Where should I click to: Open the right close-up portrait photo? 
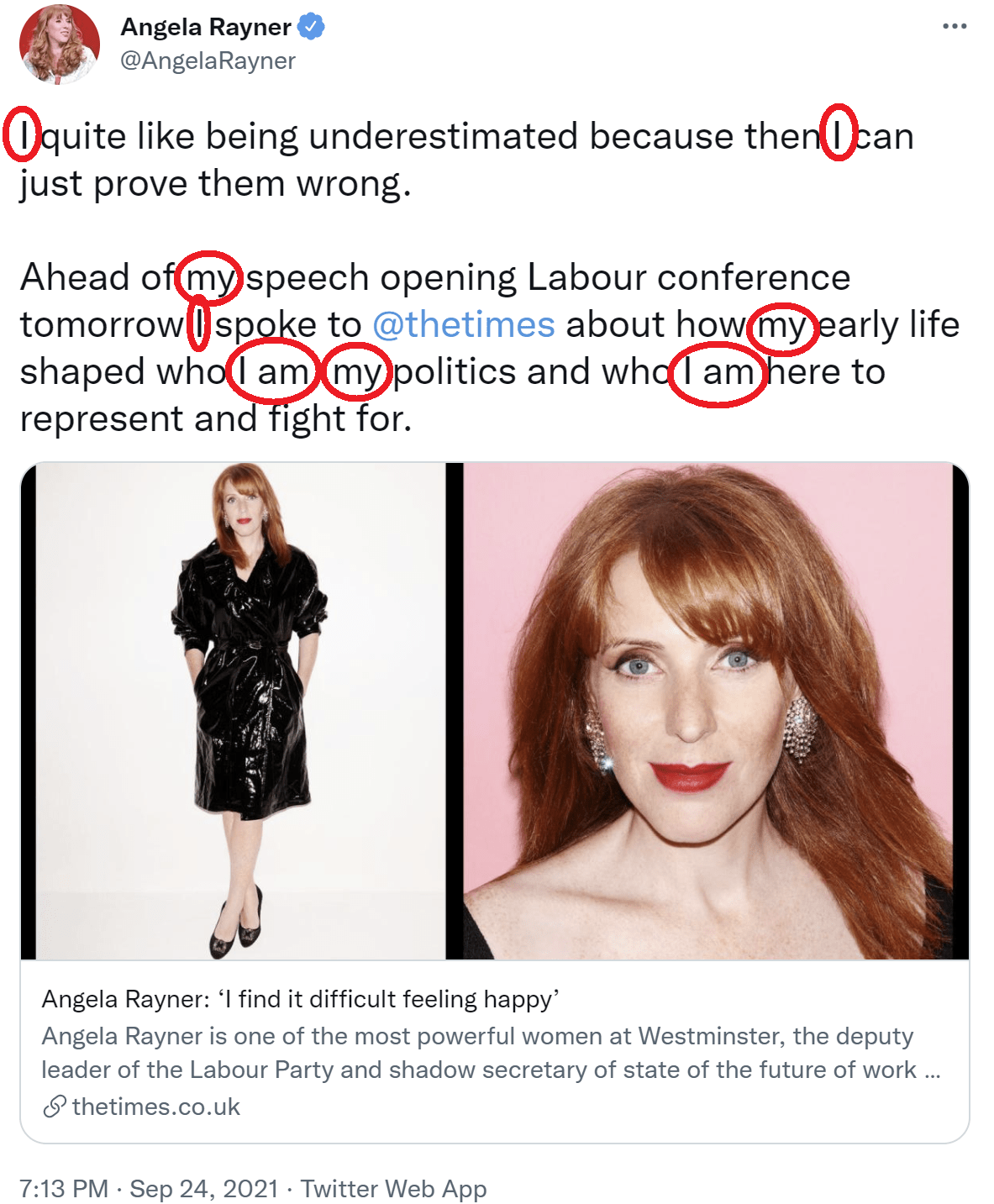tap(708, 711)
